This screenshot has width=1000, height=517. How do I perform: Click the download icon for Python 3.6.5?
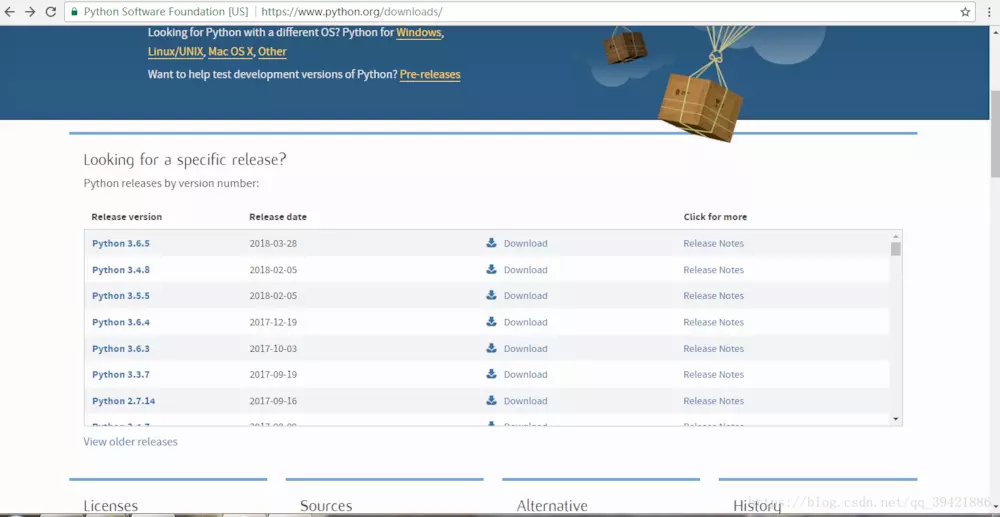[x=491, y=243]
